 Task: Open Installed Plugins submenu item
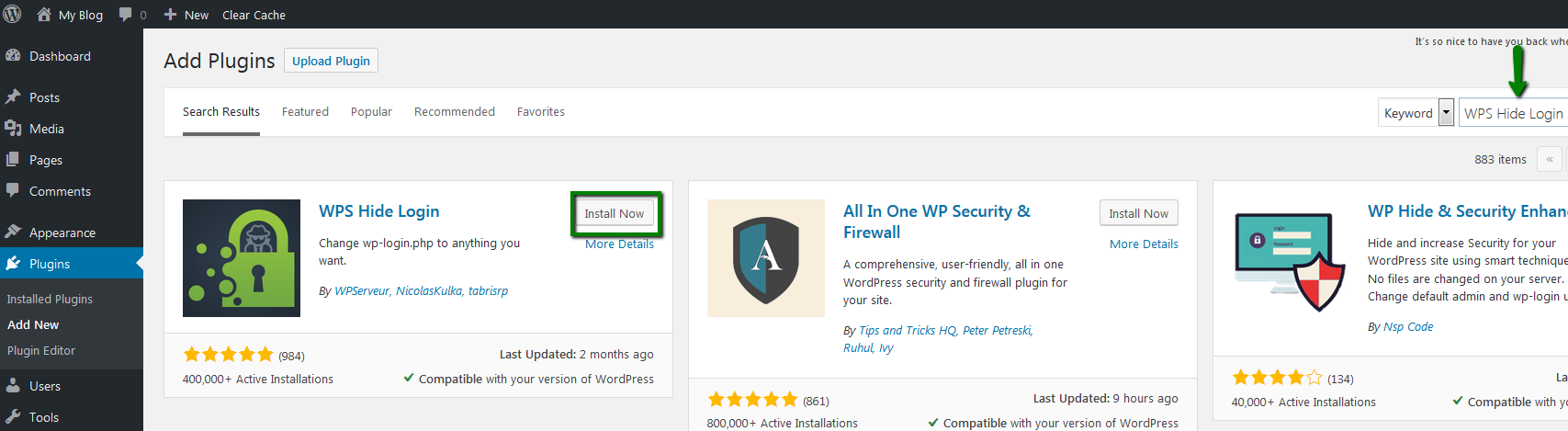(x=50, y=299)
